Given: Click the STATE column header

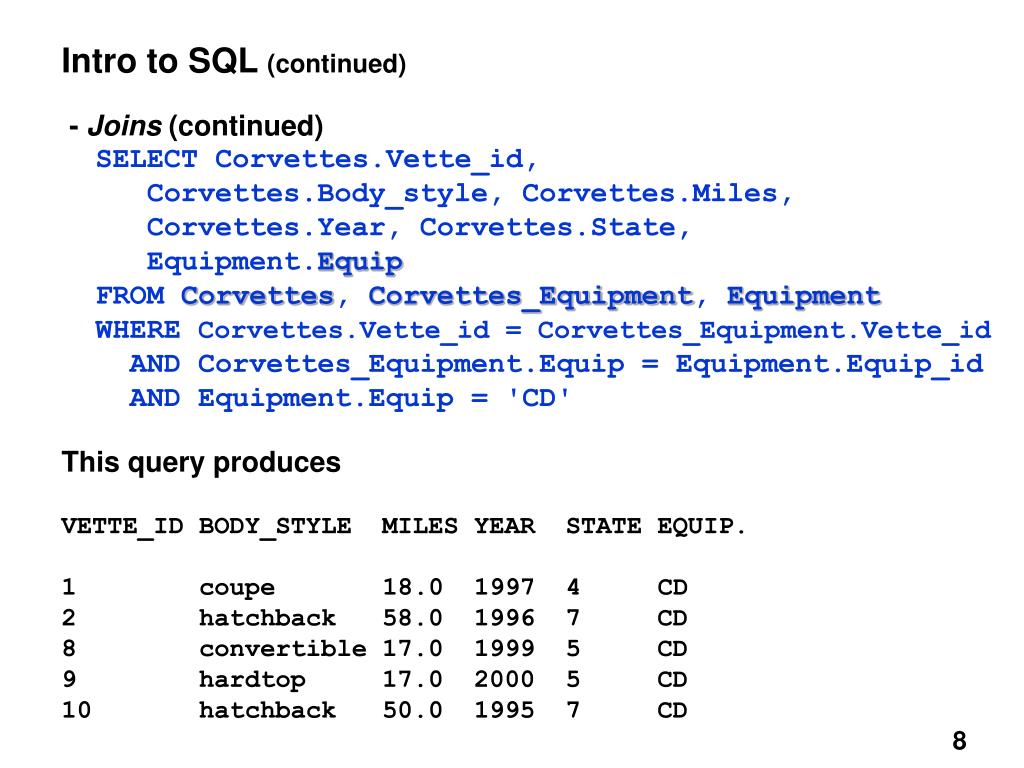Looking at the screenshot, I should coord(603,526).
